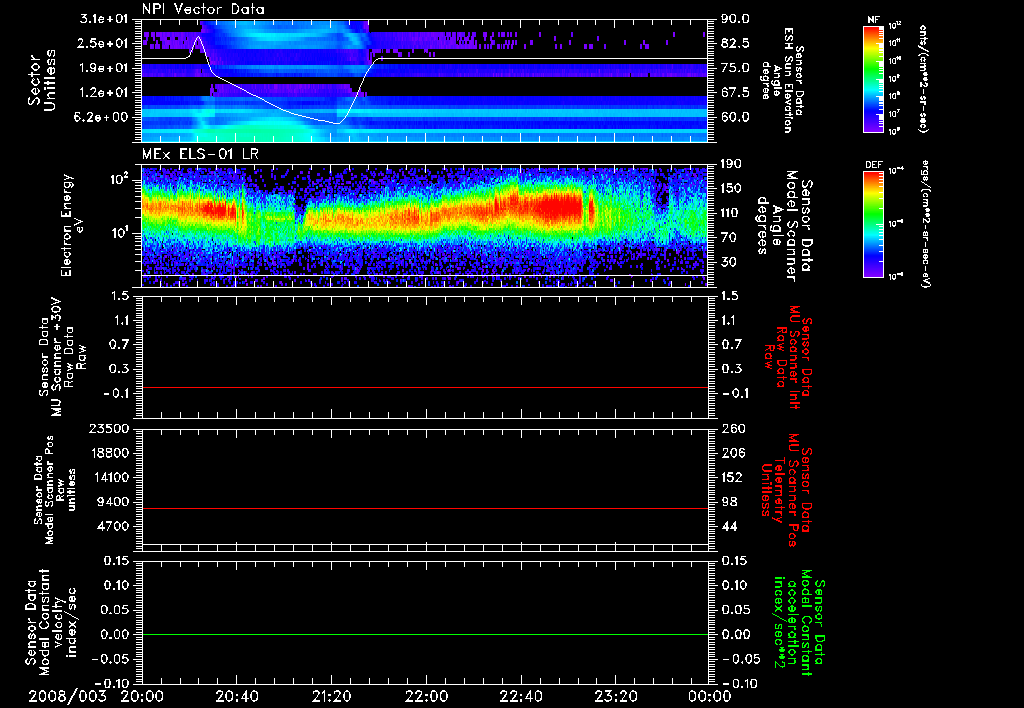Click the red 'MU Scanner Pos Telemetry' label
The width and height of the screenshot is (1024, 708).
(x=787, y=490)
